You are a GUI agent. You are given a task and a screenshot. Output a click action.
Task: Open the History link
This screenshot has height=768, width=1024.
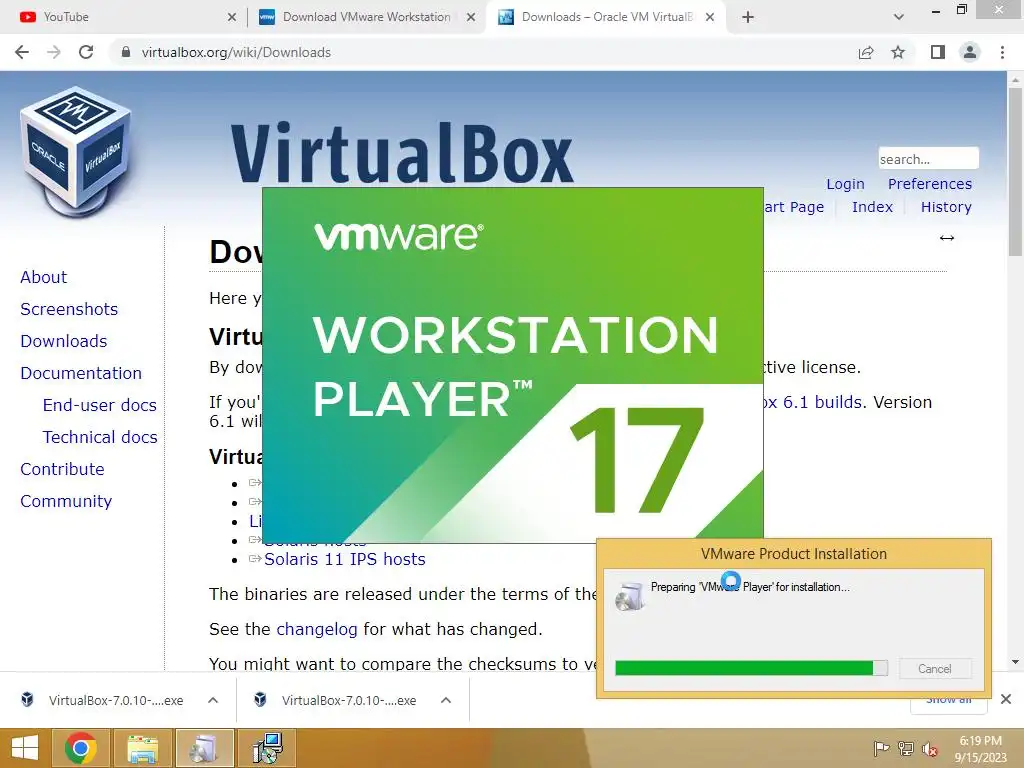coord(946,207)
